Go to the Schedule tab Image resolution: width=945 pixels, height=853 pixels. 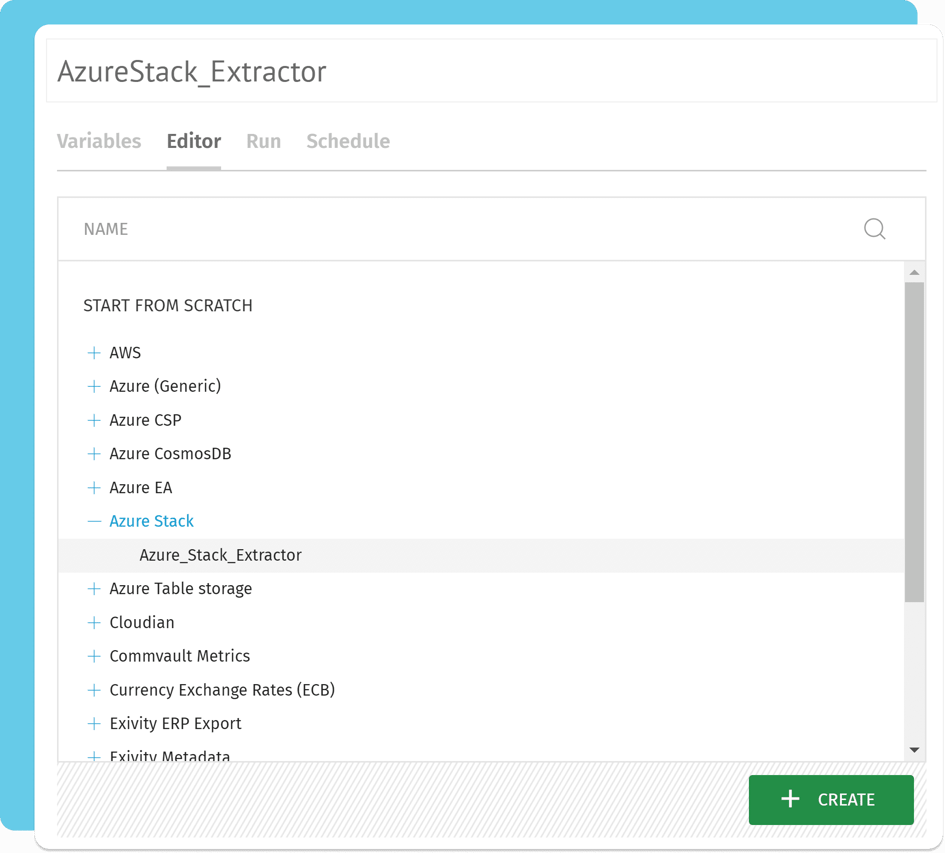click(348, 141)
